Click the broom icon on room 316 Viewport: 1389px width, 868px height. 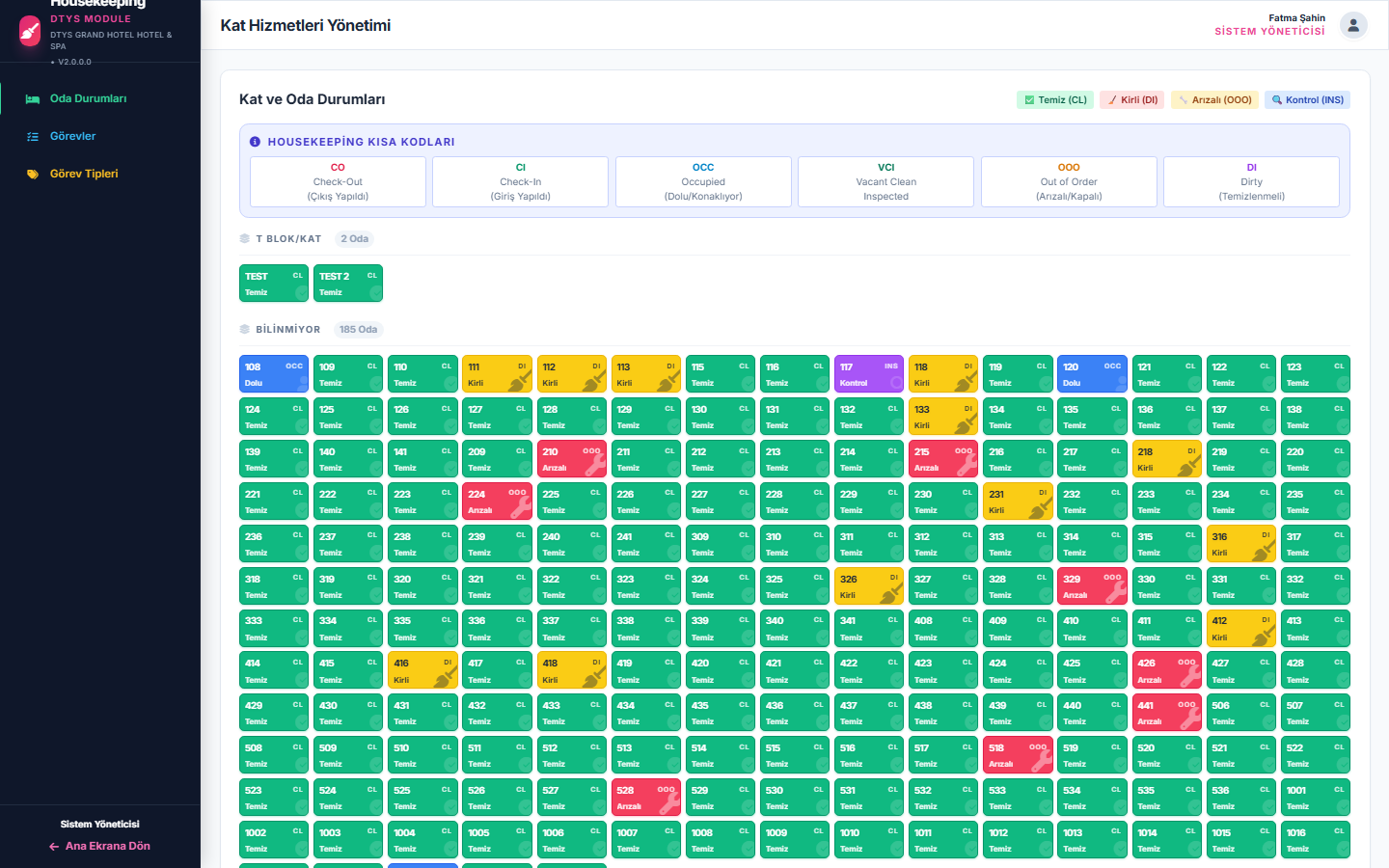[x=1263, y=551]
